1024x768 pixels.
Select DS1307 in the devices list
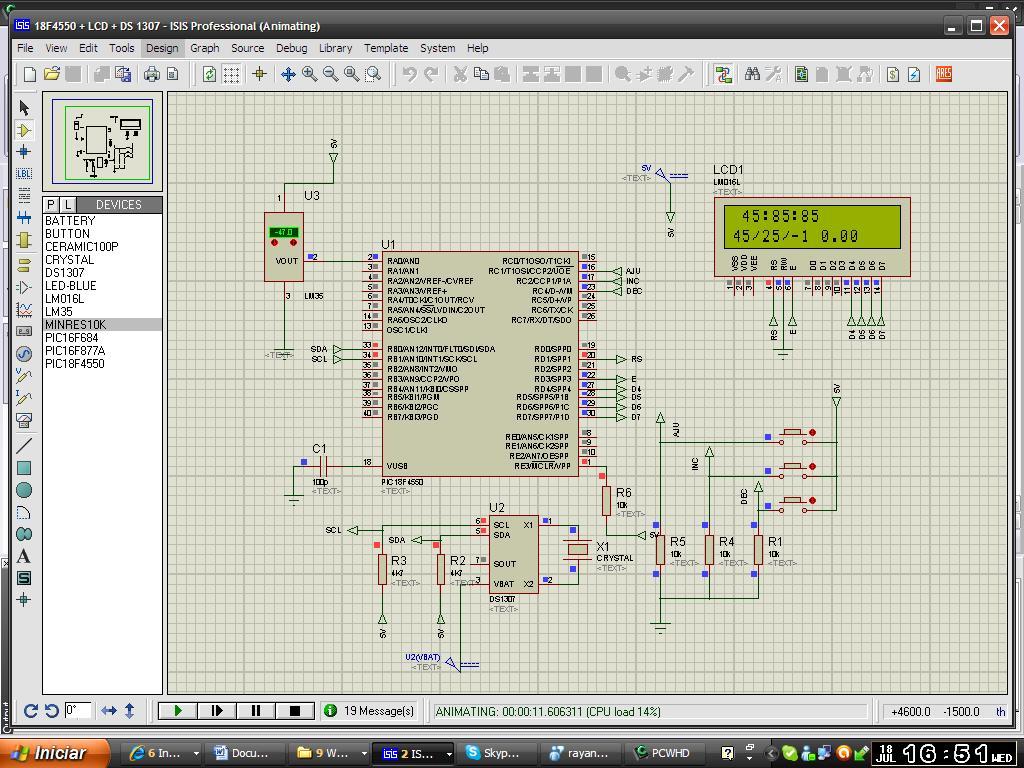pyautogui.click(x=65, y=272)
